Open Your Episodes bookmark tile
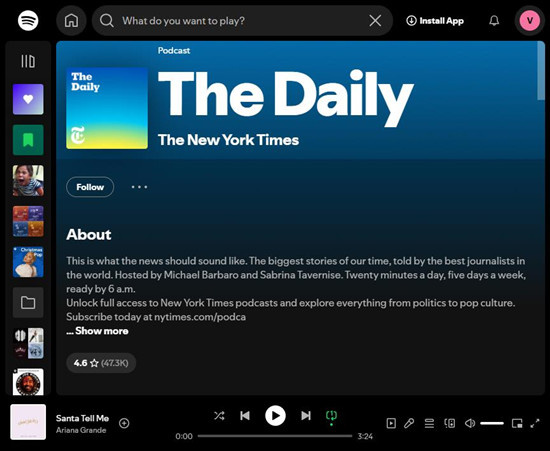The height and width of the screenshot is (451, 550). (28, 140)
